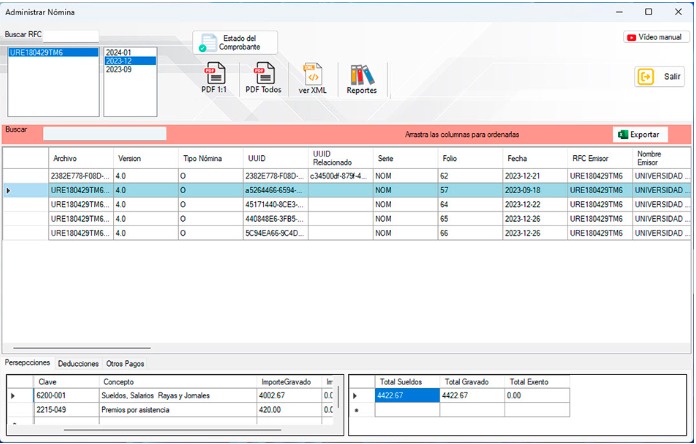The image size is (696, 444).
Task: Click the Buscar RFC input field
Action: coord(71,34)
